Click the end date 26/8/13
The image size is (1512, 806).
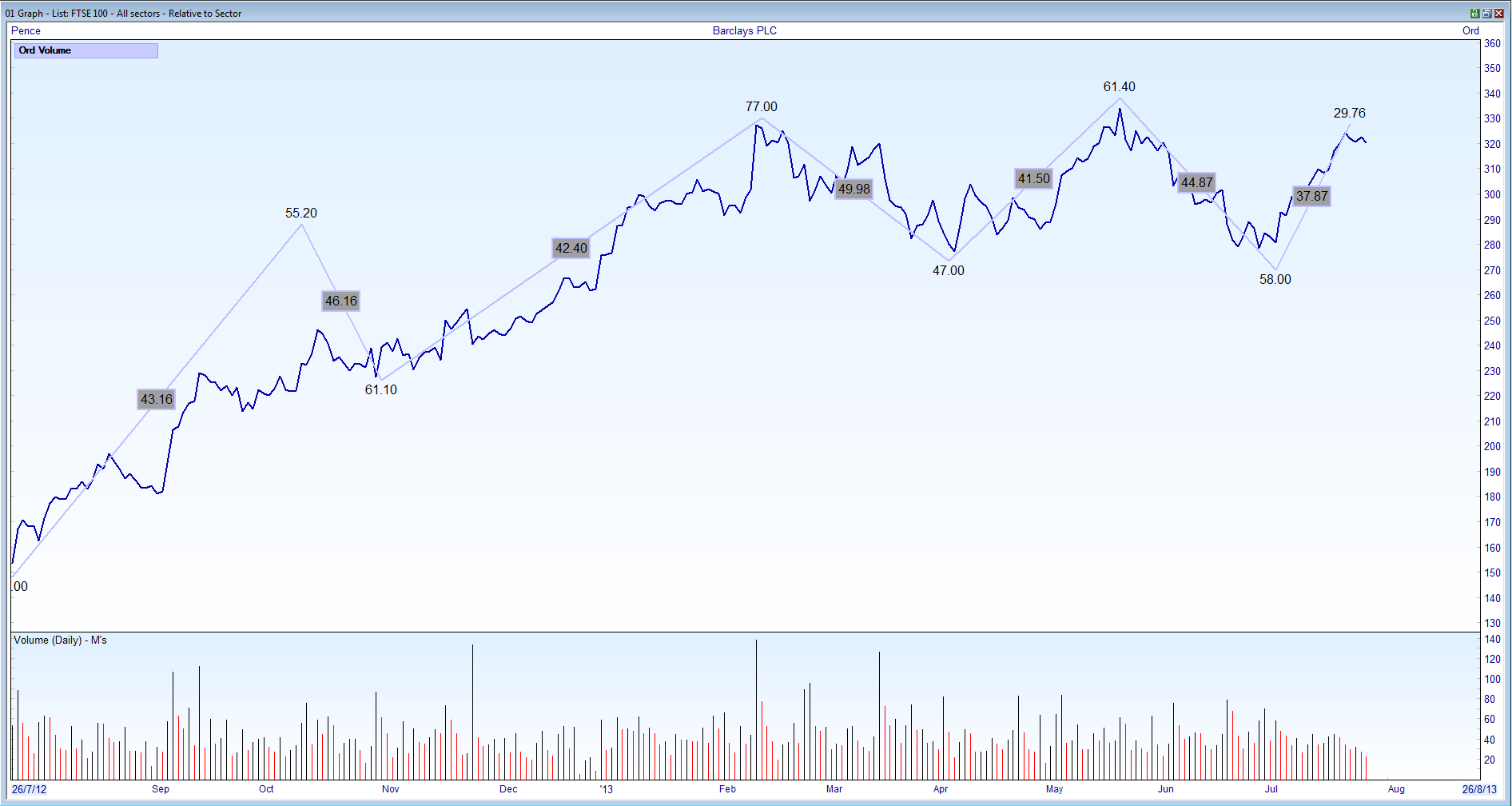click(1479, 789)
